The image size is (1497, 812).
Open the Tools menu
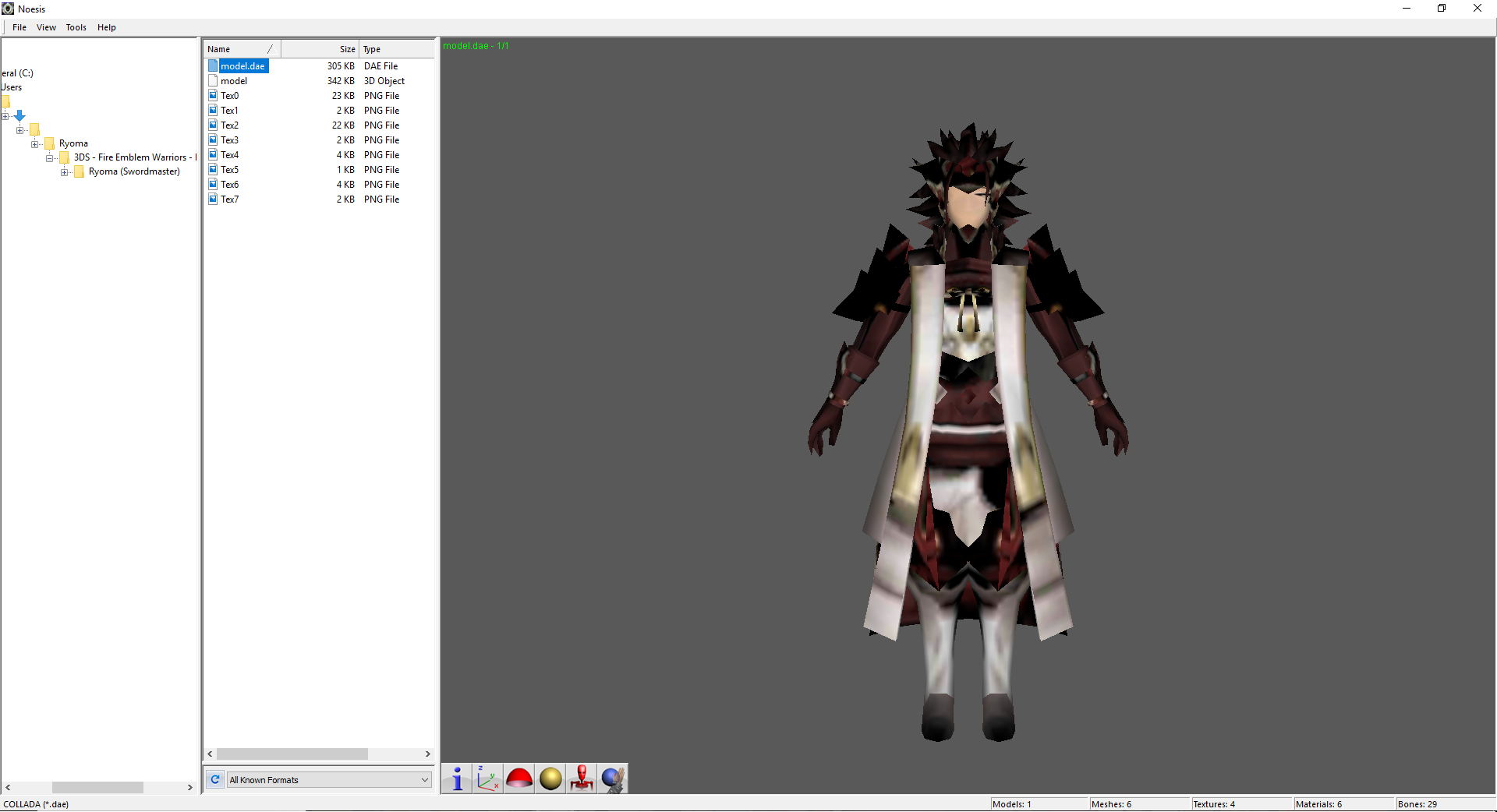[x=76, y=27]
